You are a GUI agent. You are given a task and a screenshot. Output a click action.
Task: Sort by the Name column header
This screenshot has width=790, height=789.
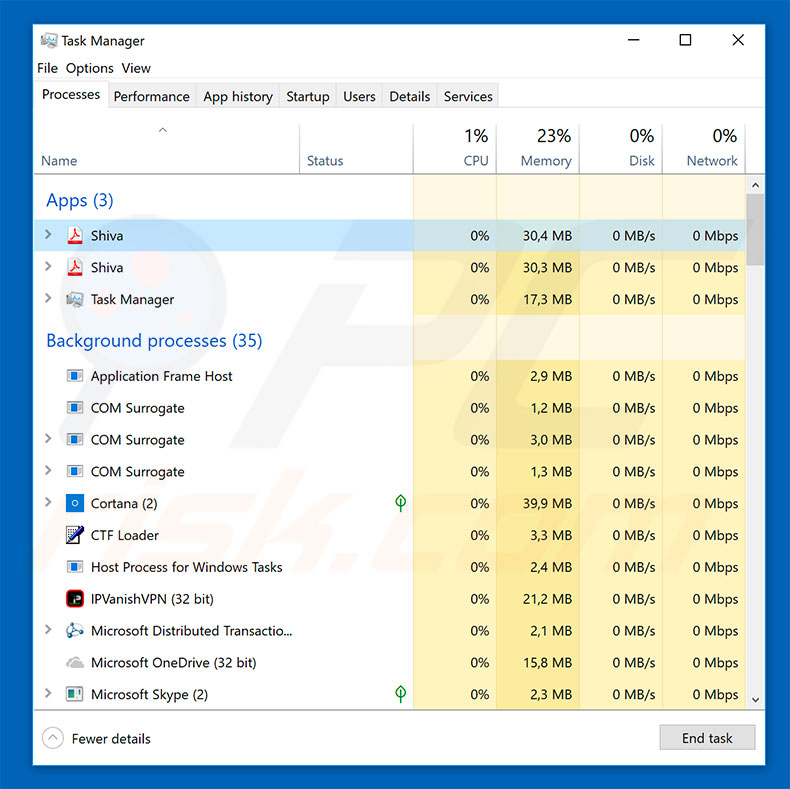pos(166,149)
